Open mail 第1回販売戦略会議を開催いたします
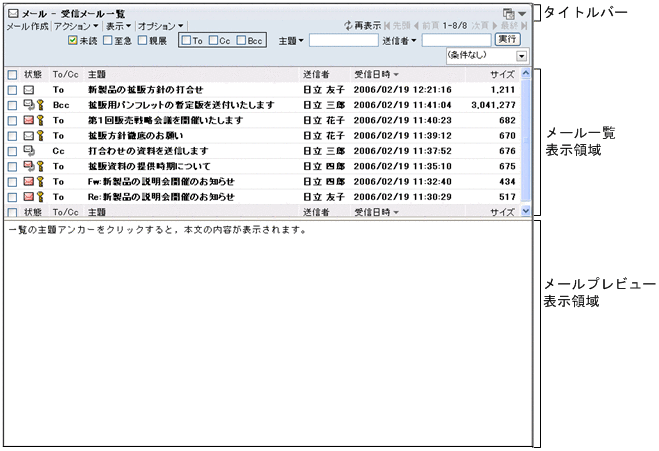The height and width of the screenshot is (451, 659). [x=166, y=120]
